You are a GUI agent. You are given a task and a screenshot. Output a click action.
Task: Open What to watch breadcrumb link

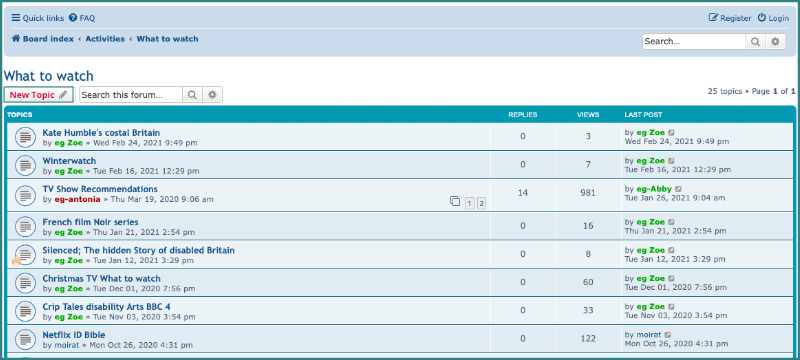click(x=167, y=39)
